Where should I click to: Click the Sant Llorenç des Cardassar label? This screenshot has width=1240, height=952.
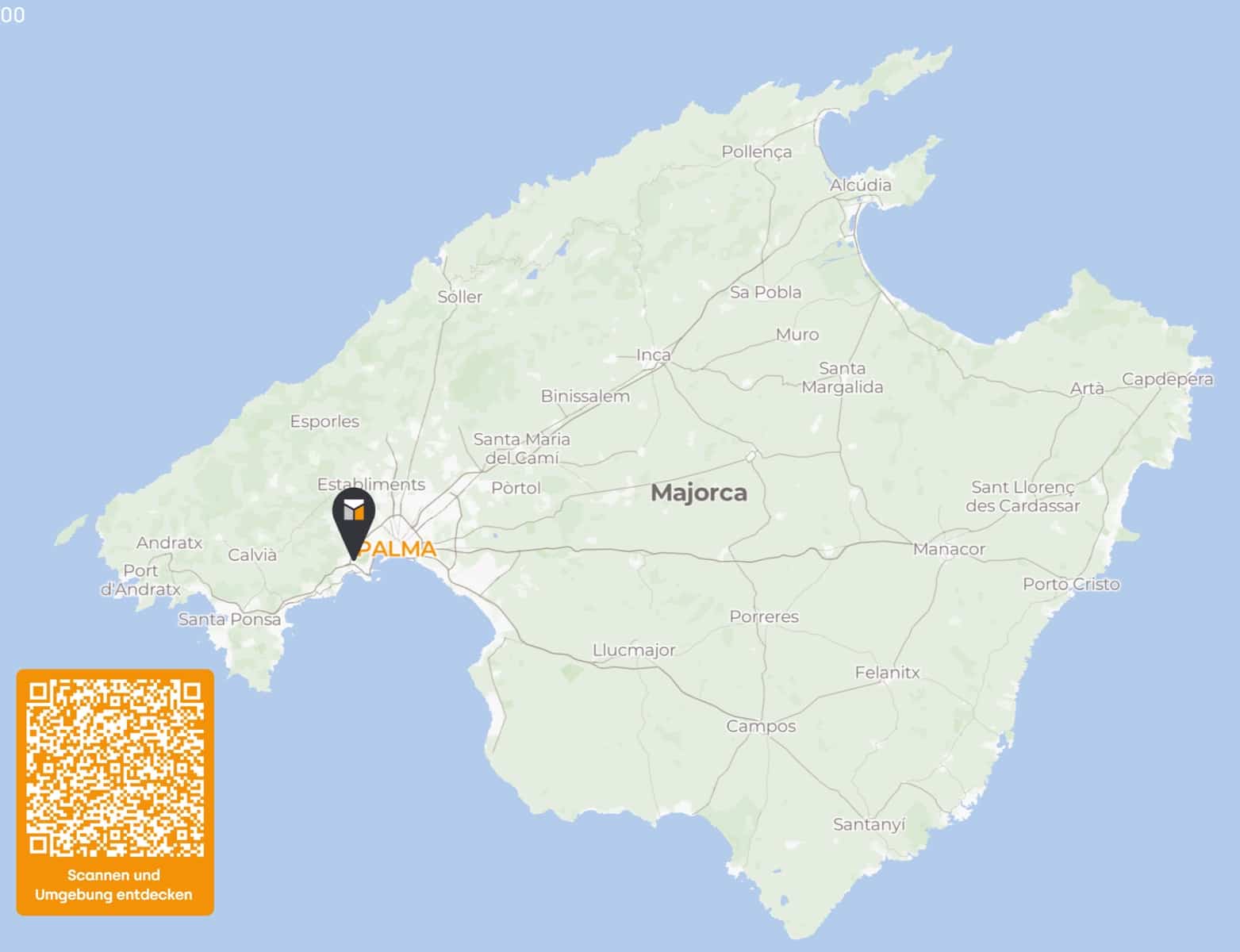coord(1023,497)
